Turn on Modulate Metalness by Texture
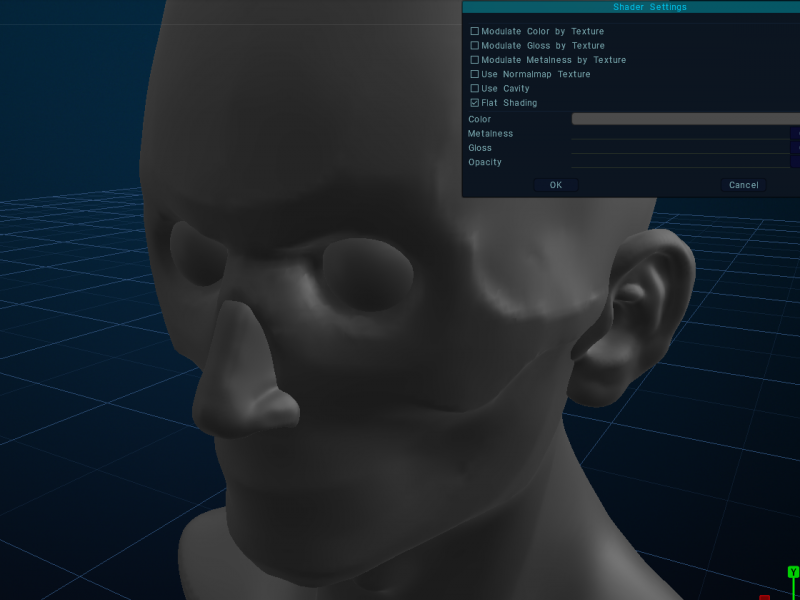The width and height of the screenshot is (800, 600). [475, 60]
